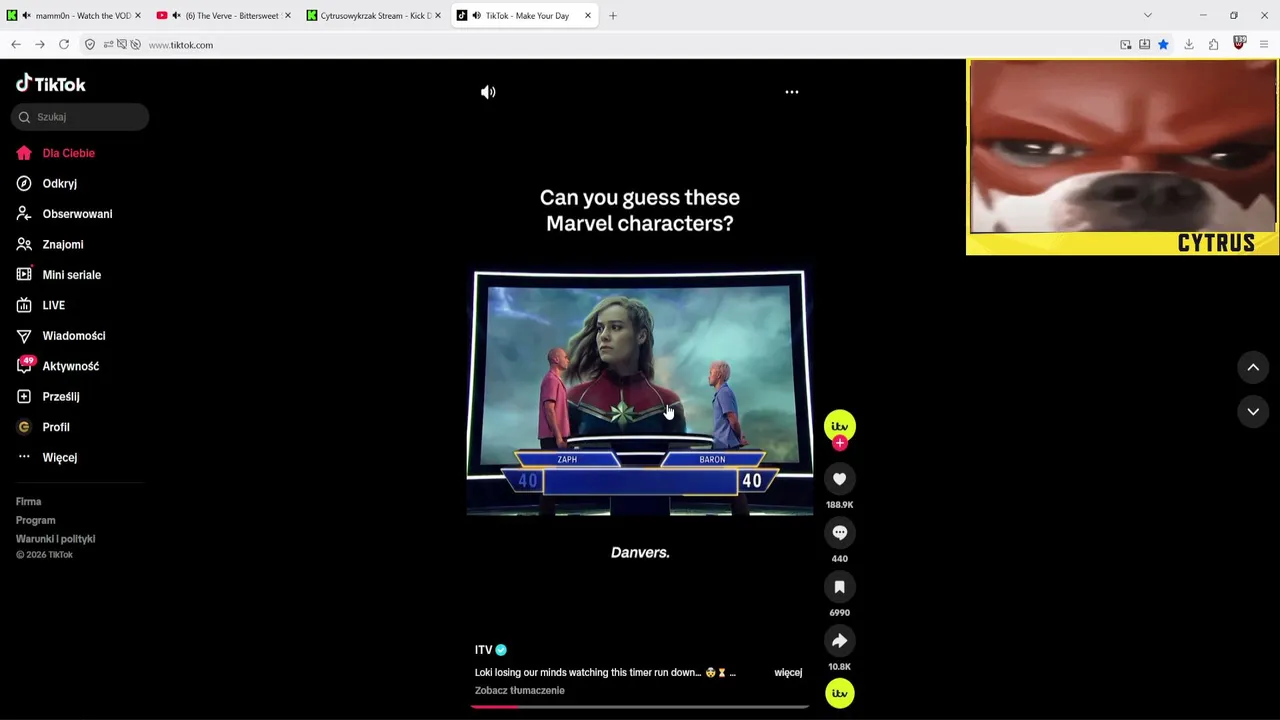
Task: Open the comments with the speech bubble icon
Action: [840, 534]
